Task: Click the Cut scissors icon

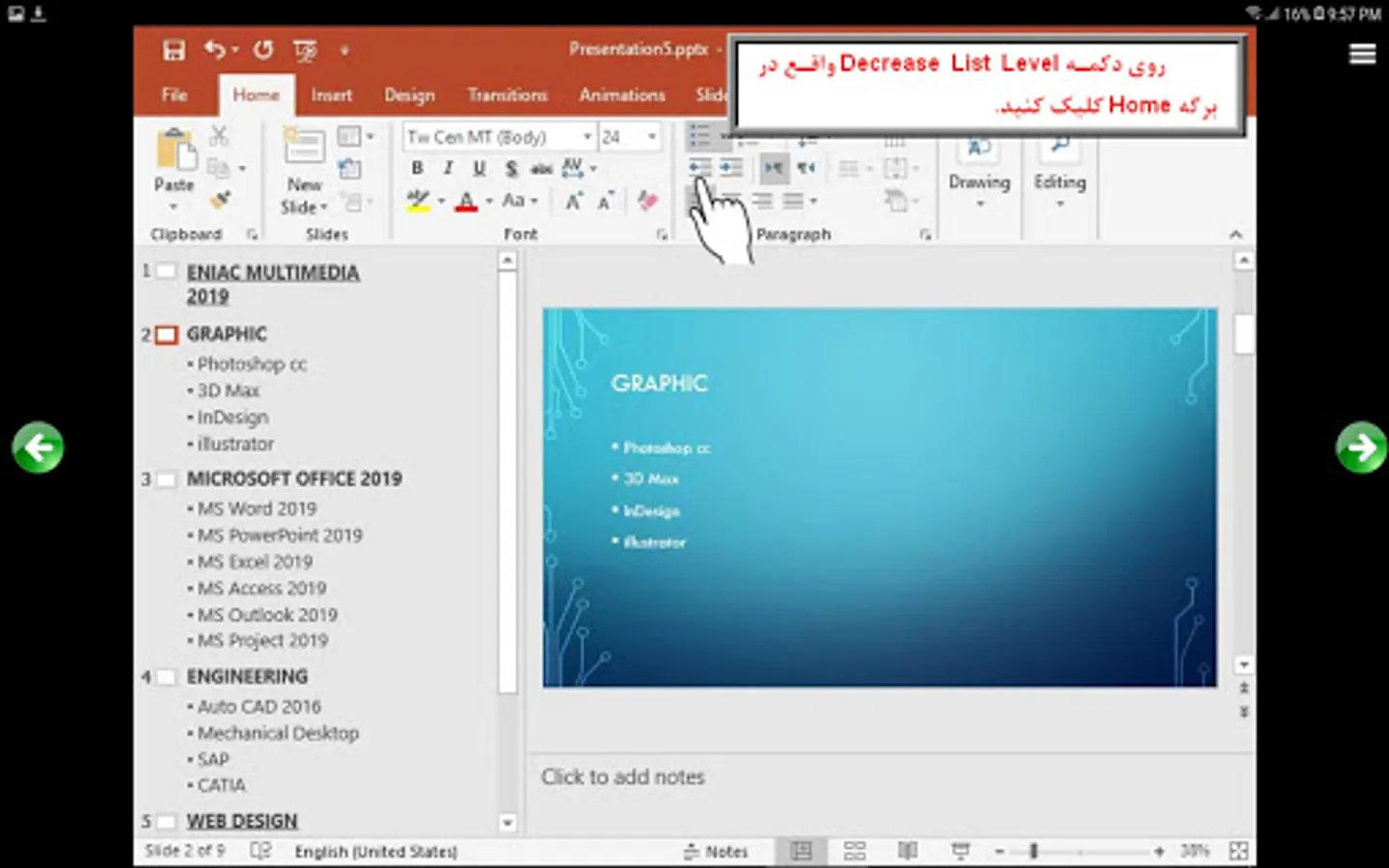Action: click(x=220, y=136)
